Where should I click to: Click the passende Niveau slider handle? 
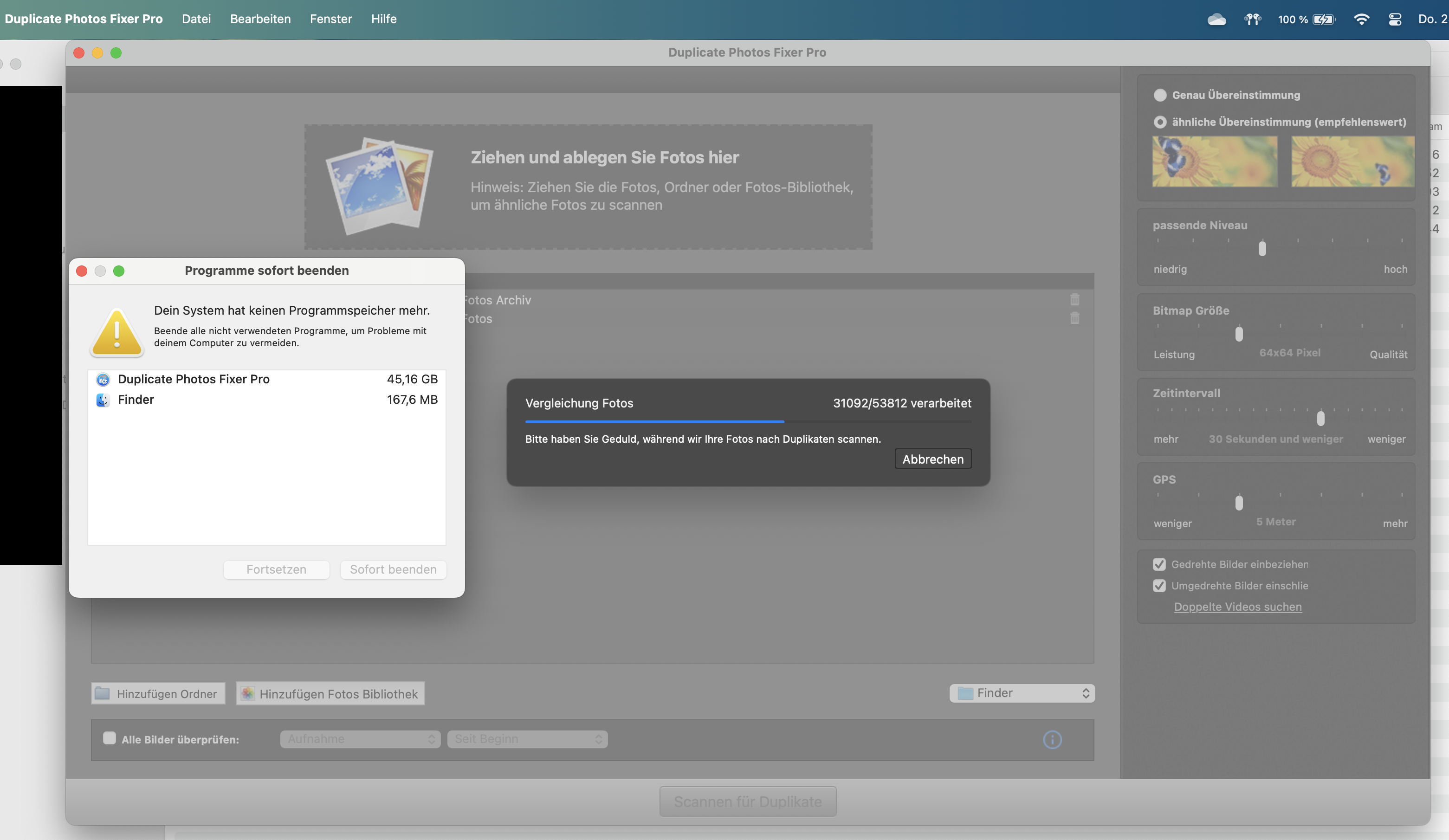(x=1262, y=248)
